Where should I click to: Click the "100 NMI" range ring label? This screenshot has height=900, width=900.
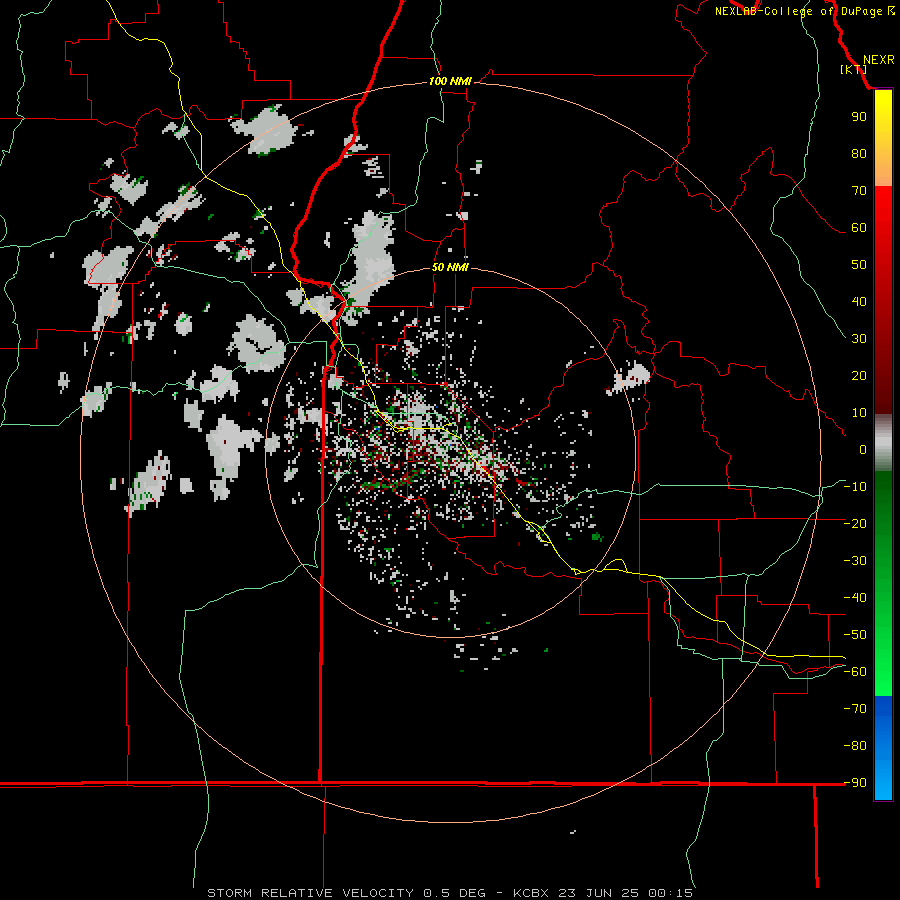(x=450, y=82)
